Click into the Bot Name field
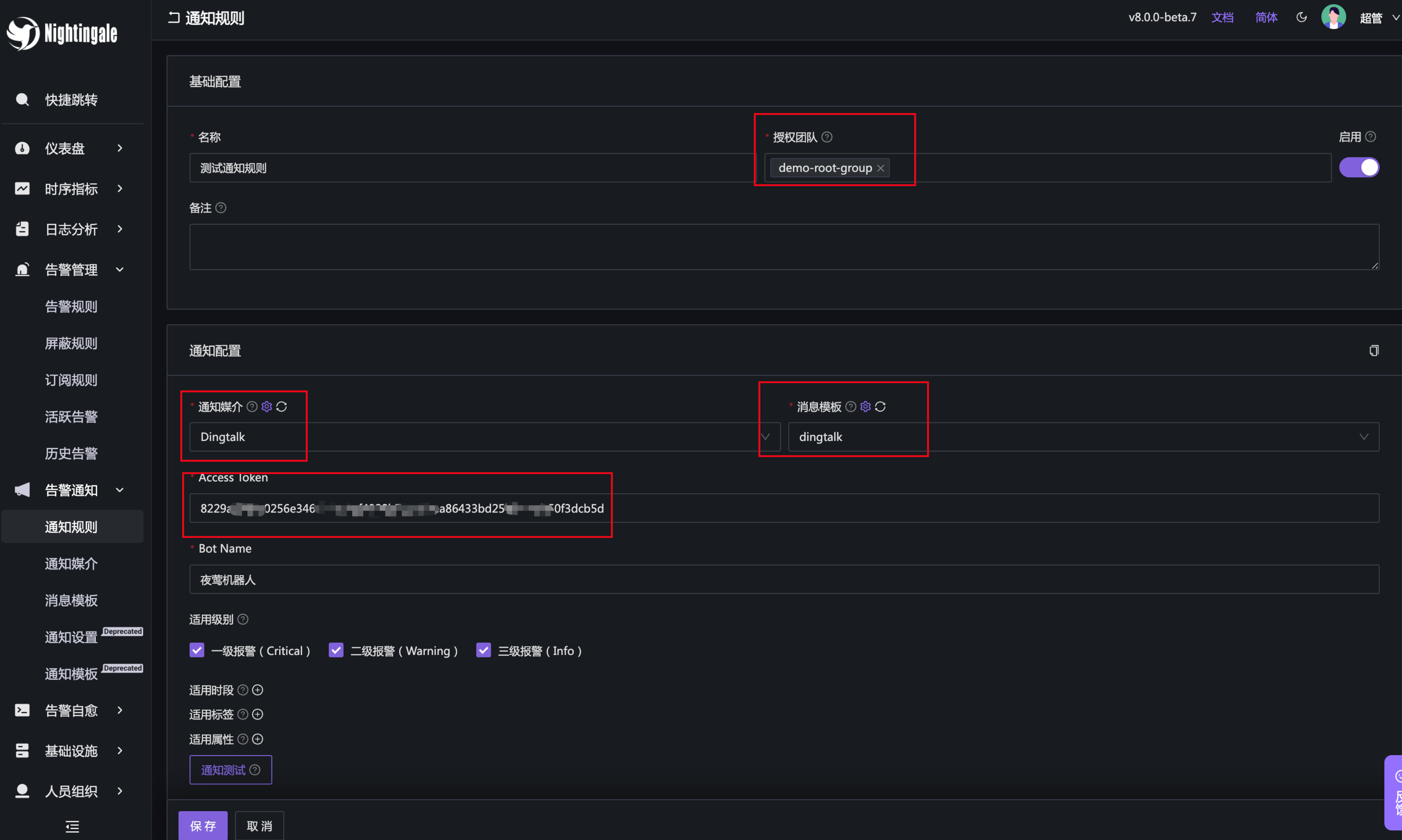1402x840 pixels. pos(784,580)
